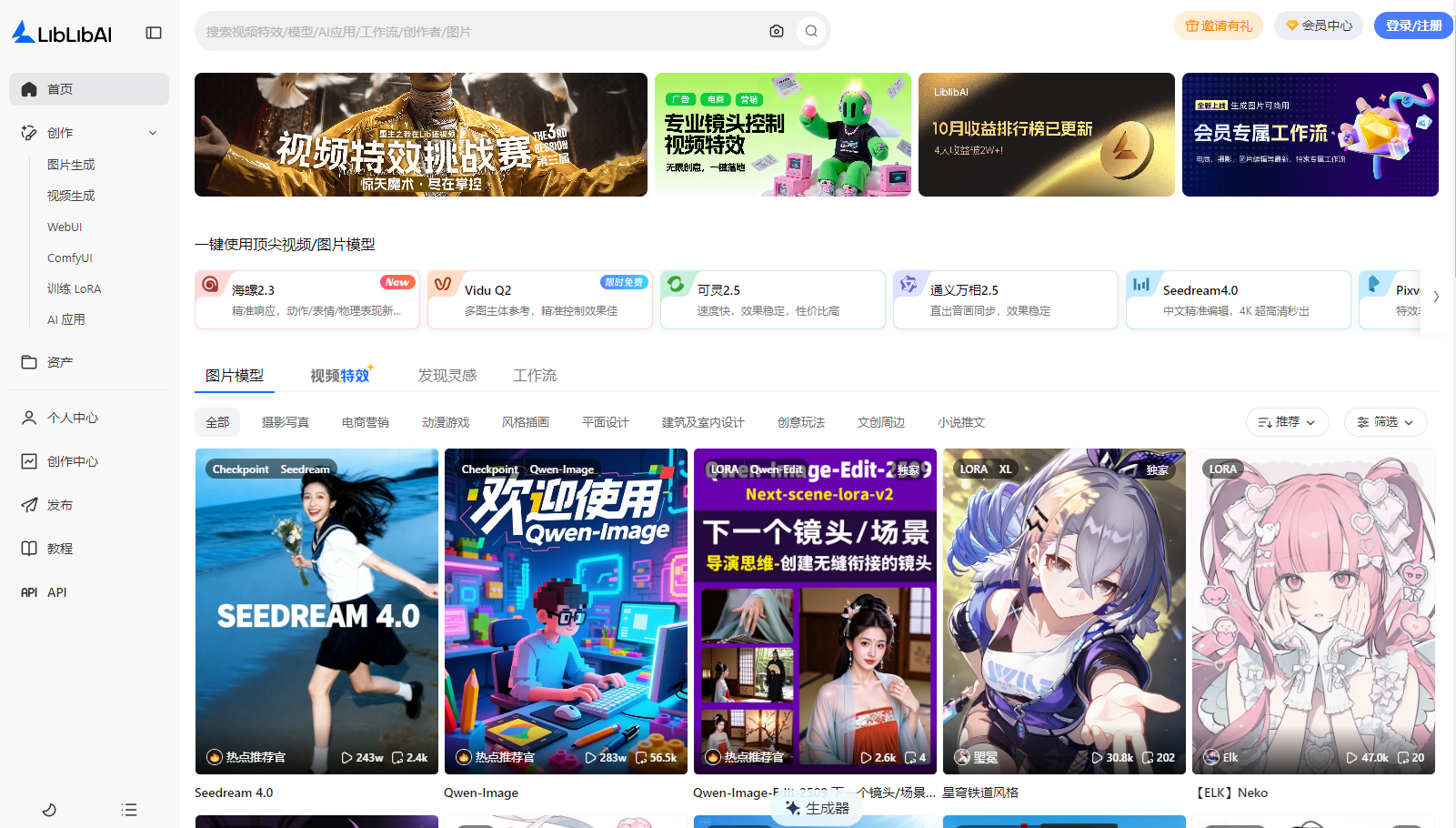Switch to the 视频特效 tab
The width and height of the screenshot is (1456, 828).
tap(339, 375)
